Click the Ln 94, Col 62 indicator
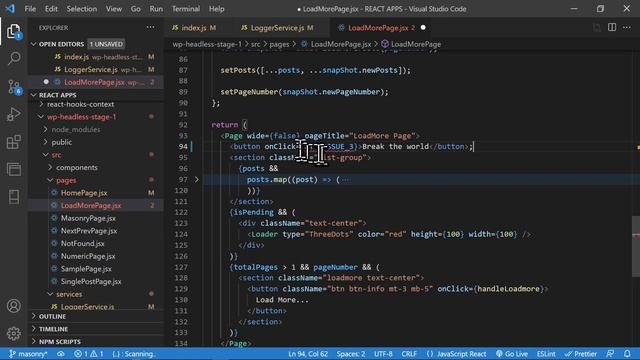Viewport: 640px width, 360px height. click(308, 354)
